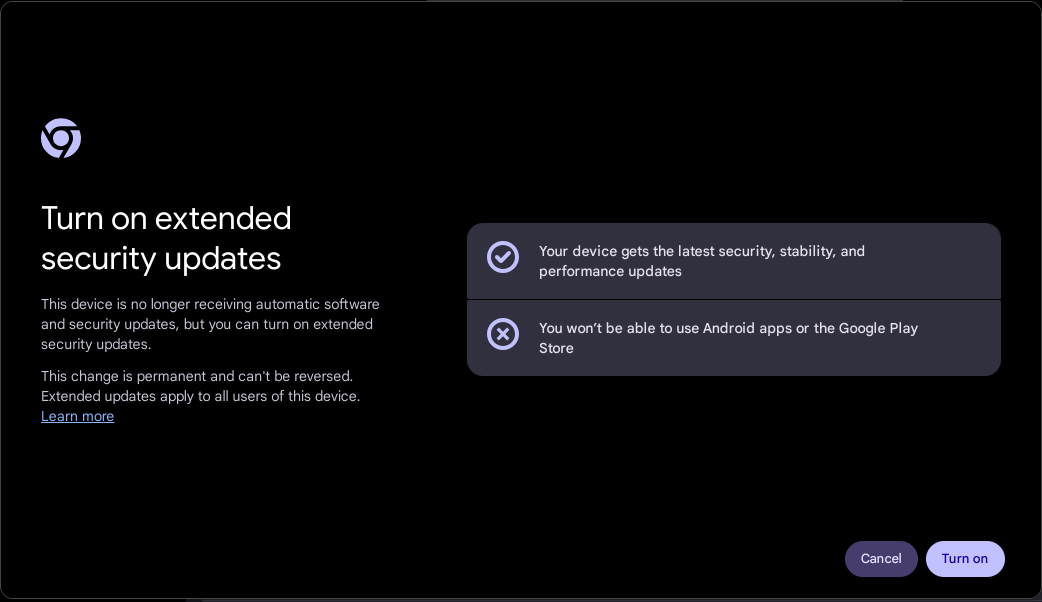Click the "Google Play" words in the second row
This screenshot has width=1042, height=602.
tap(878, 328)
